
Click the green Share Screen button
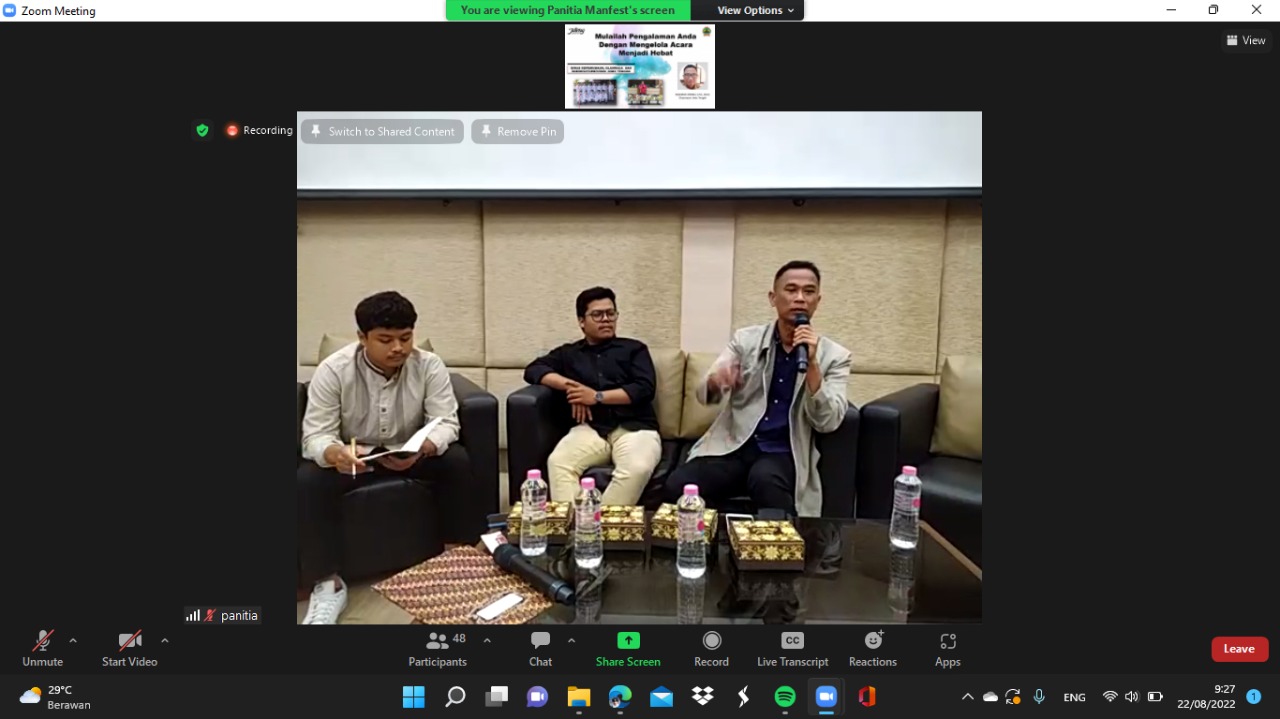pos(628,648)
